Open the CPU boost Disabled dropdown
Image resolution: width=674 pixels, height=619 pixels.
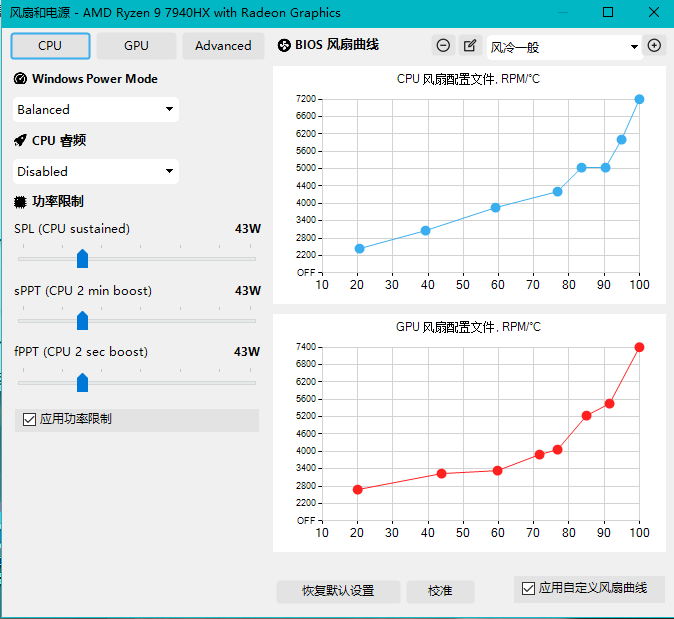point(96,172)
